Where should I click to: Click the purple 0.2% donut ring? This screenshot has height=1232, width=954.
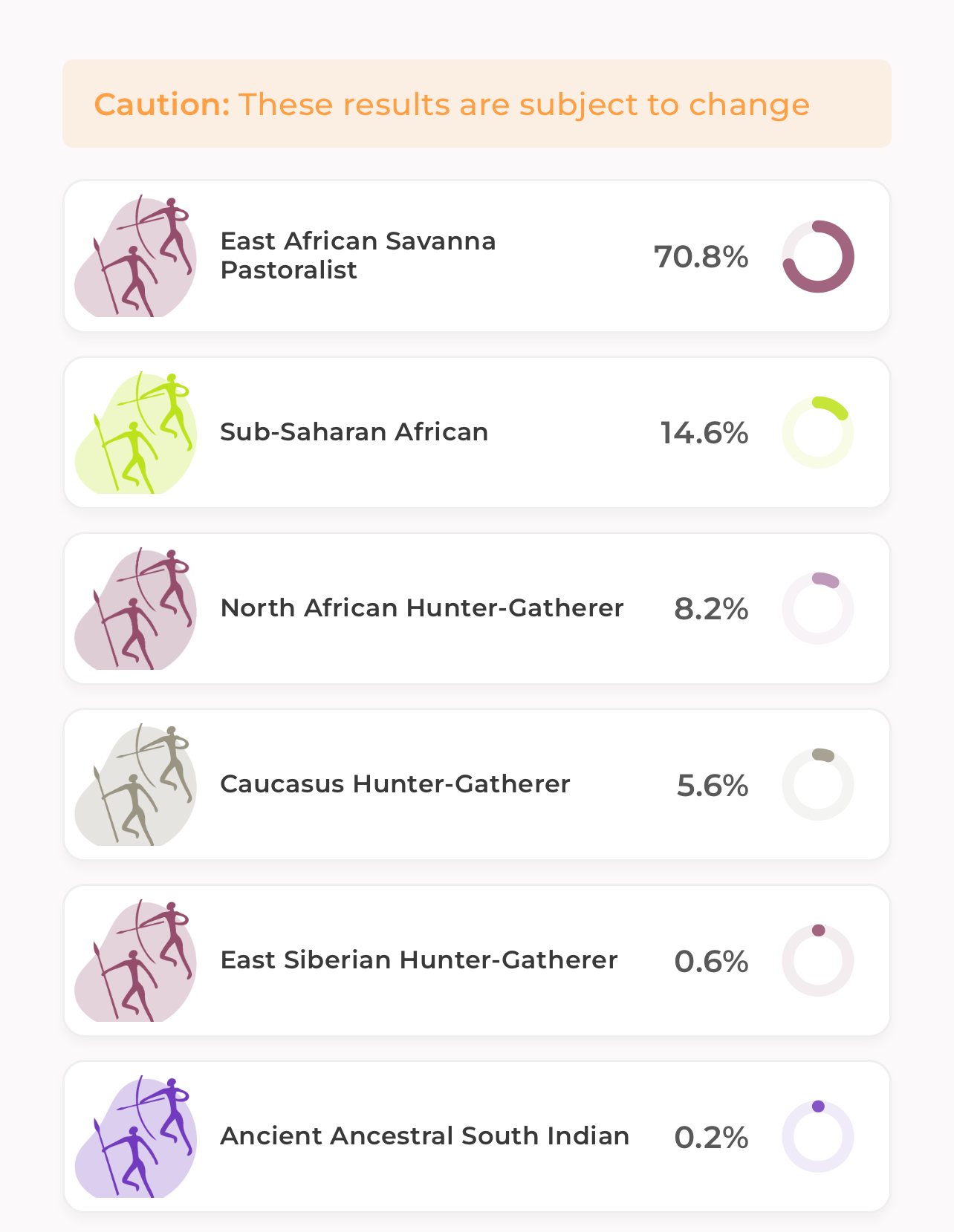pyautogui.click(x=818, y=1137)
